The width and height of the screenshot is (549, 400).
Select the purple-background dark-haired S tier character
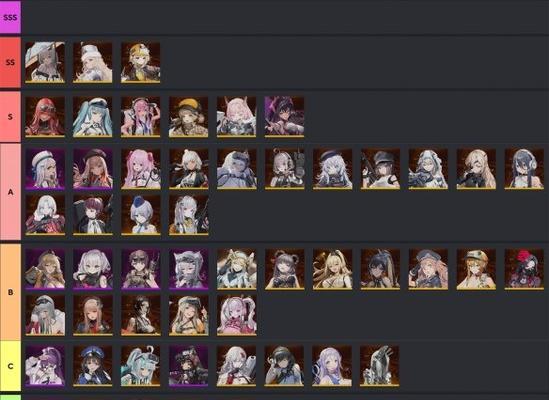tap(284, 117)
